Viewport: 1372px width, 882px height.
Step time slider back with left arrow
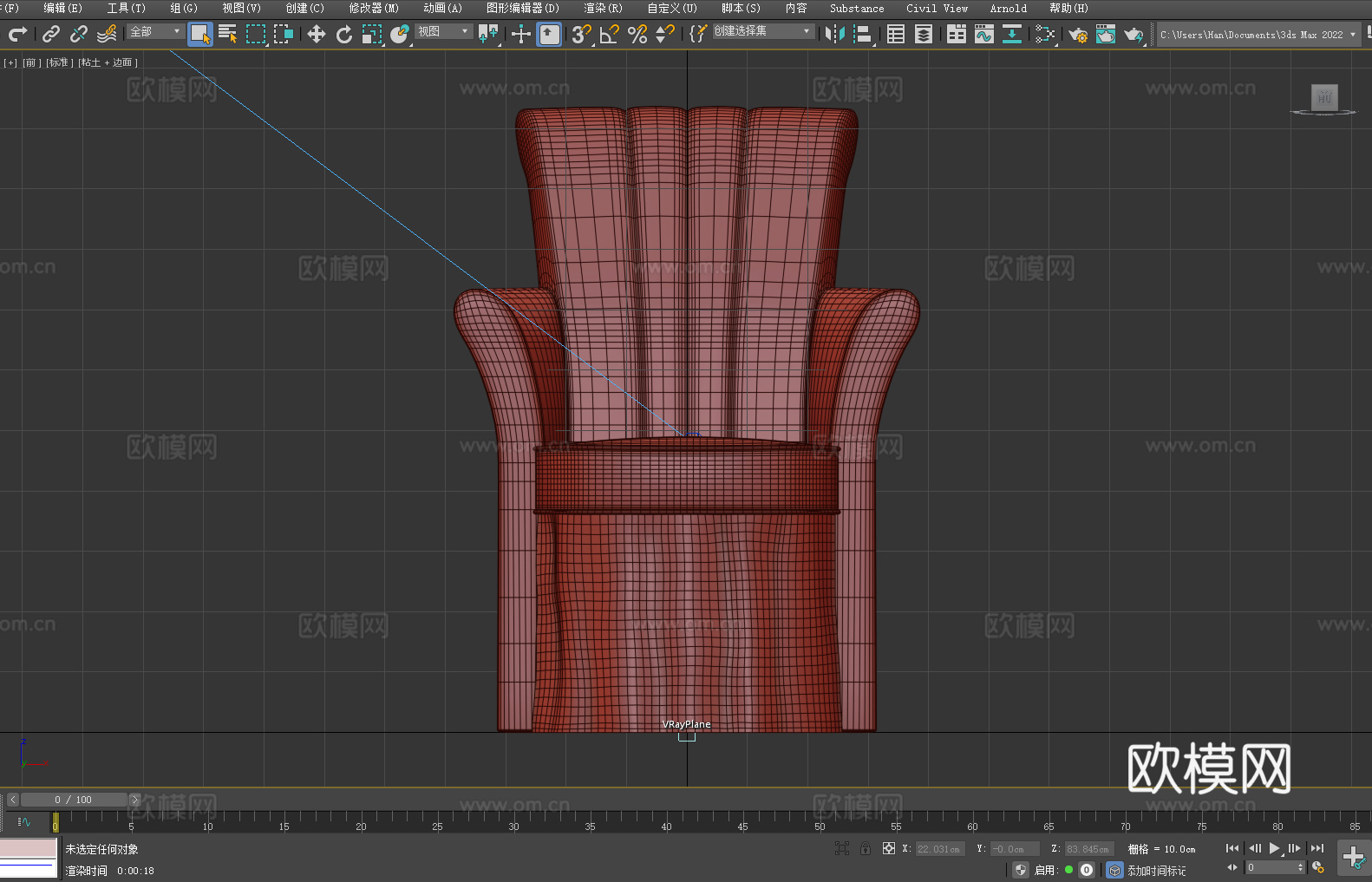tap(12, 800)
